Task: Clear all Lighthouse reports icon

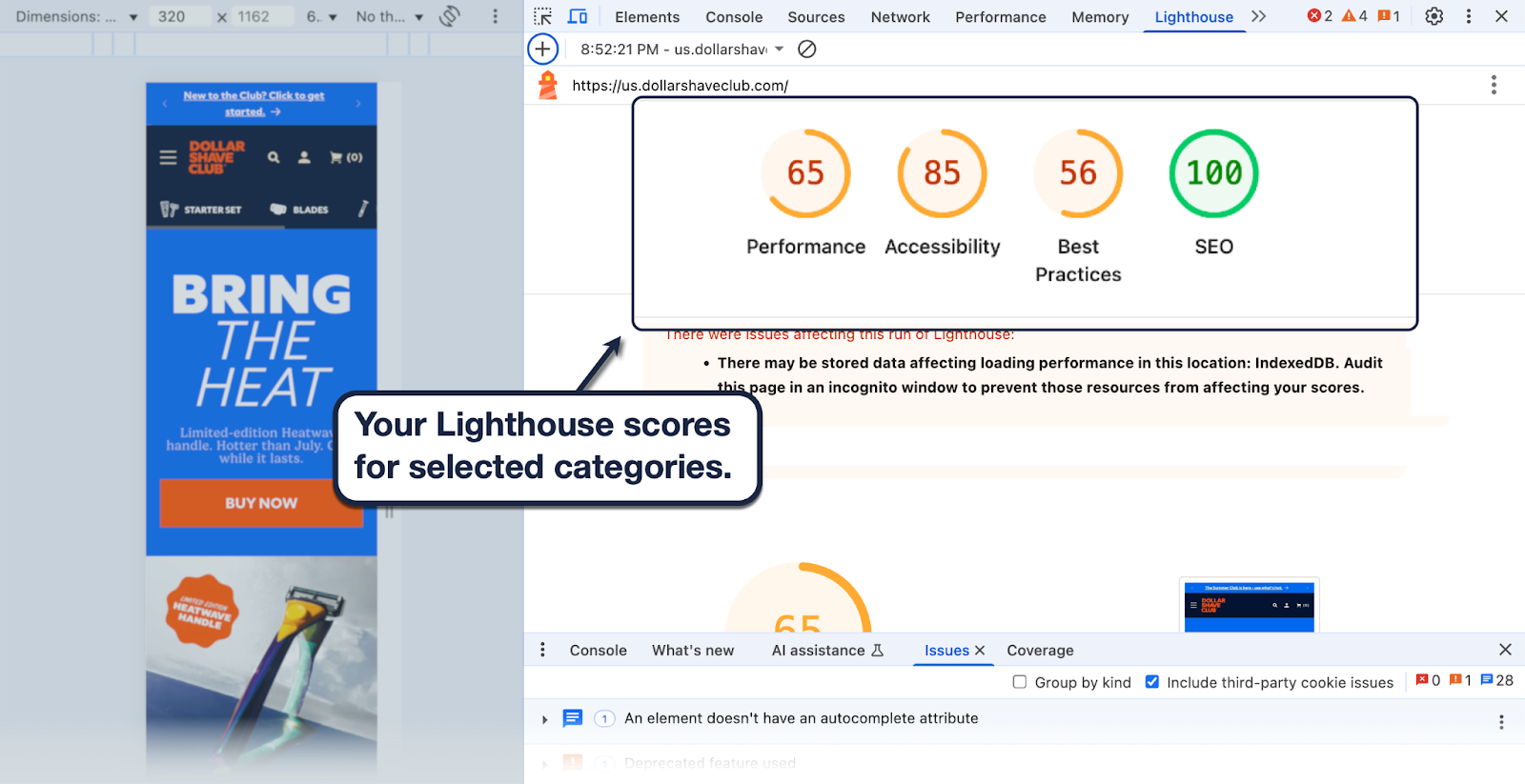Action: coord(806,49)
